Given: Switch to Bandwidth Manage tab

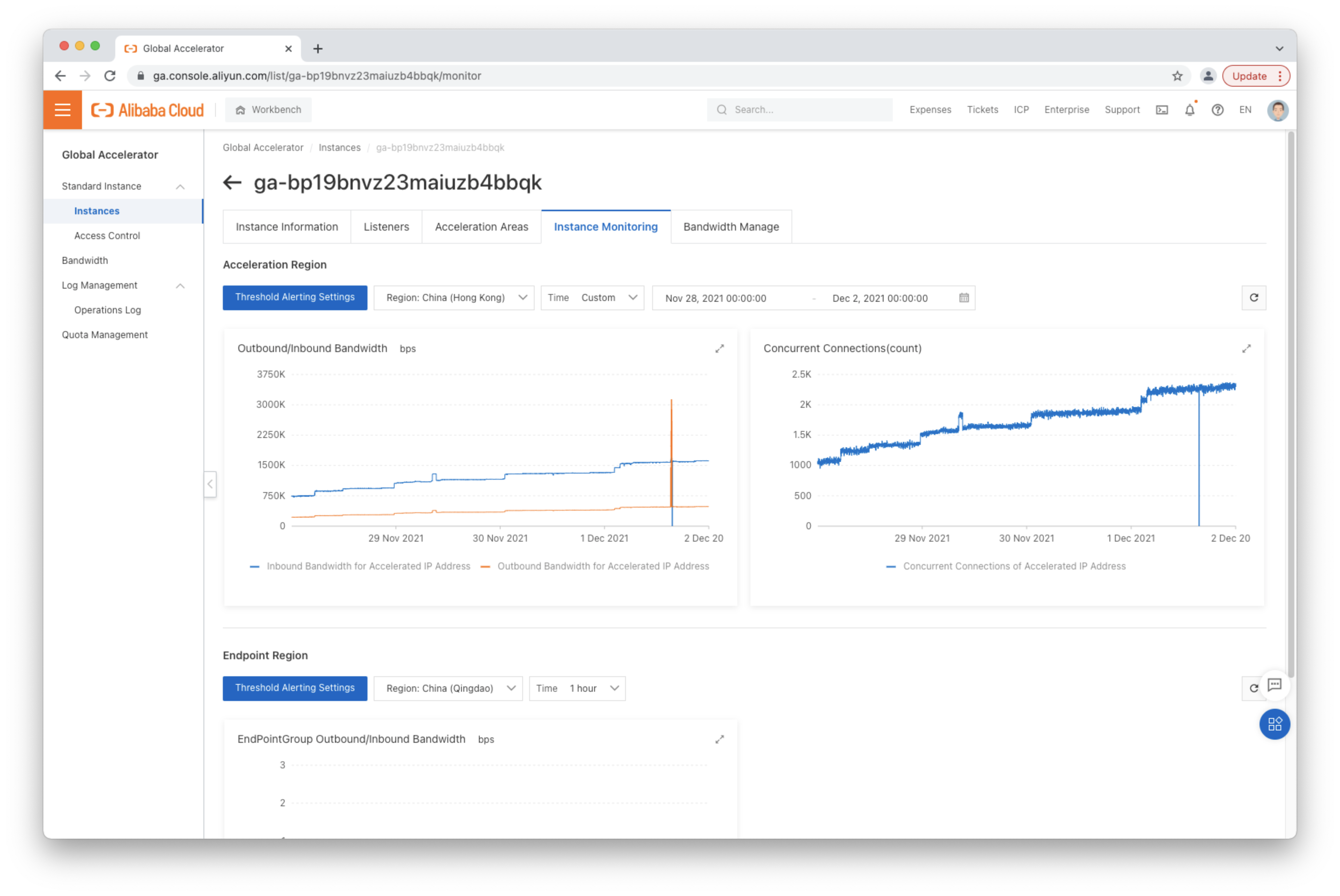Looking at the screenshot, I should 731,227.
